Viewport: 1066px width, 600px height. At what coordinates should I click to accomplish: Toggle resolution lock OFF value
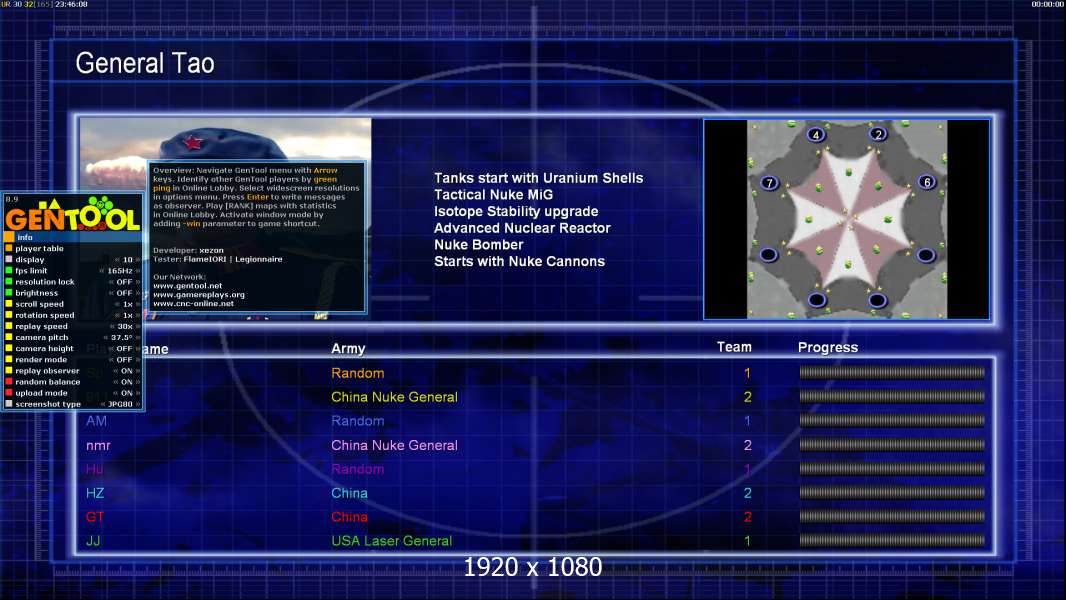[x=124, y=281]
